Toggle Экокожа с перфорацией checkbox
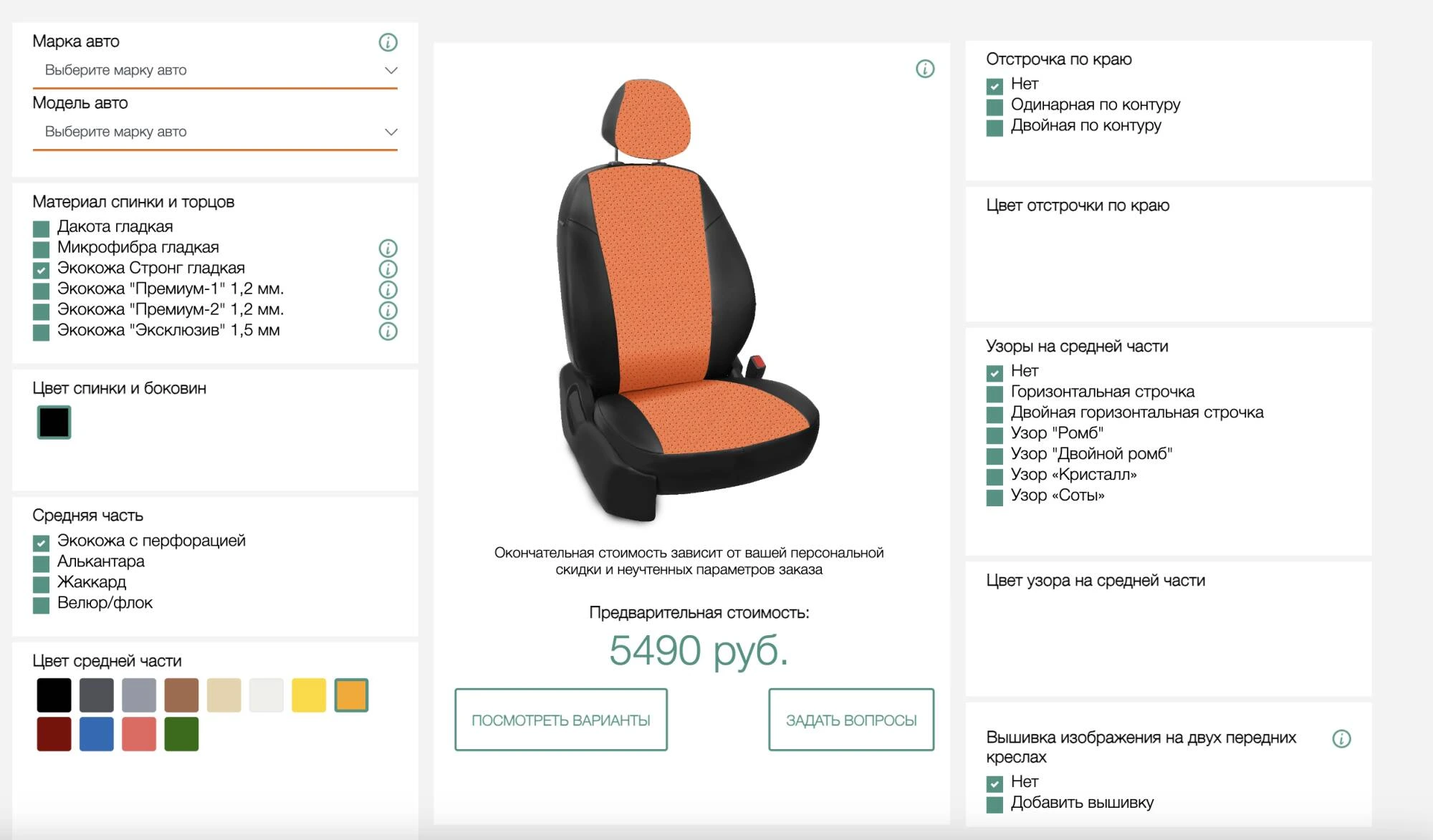 coord(41,544)
